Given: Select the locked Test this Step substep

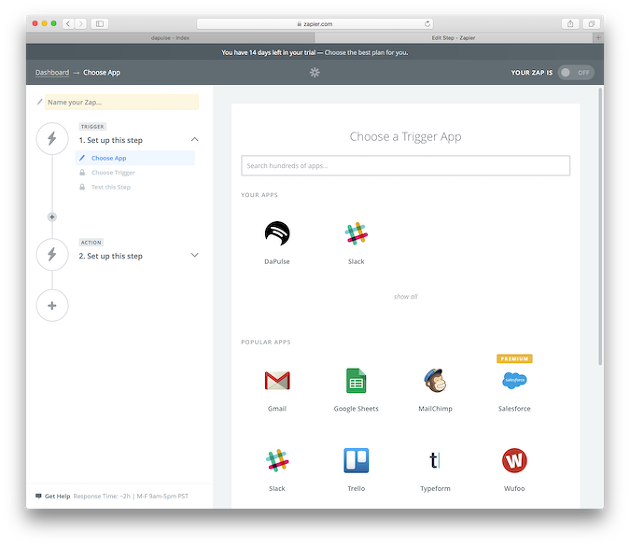Looking at the screenshot, I should pyautogui.click(x=111, y=187).
